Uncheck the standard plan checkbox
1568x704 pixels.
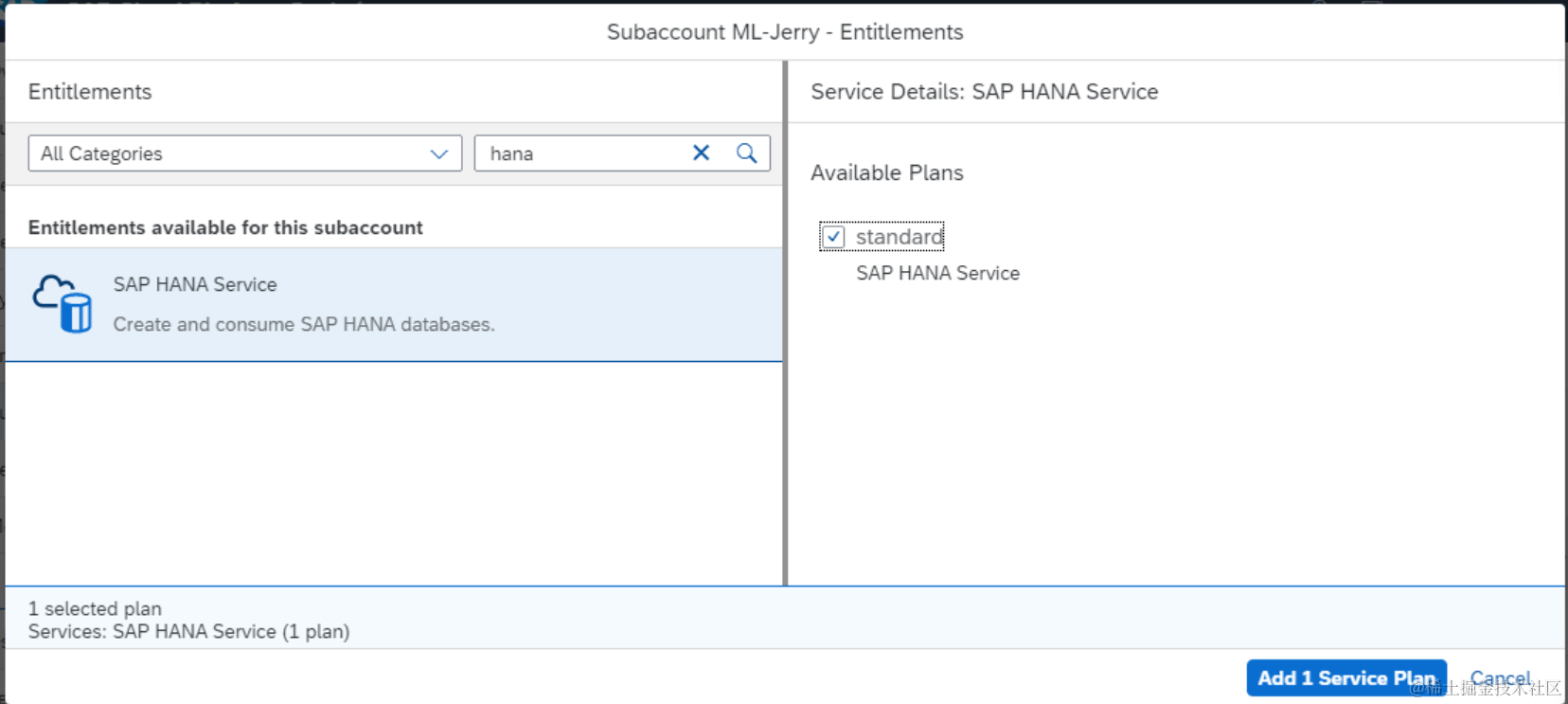(833, 237)
